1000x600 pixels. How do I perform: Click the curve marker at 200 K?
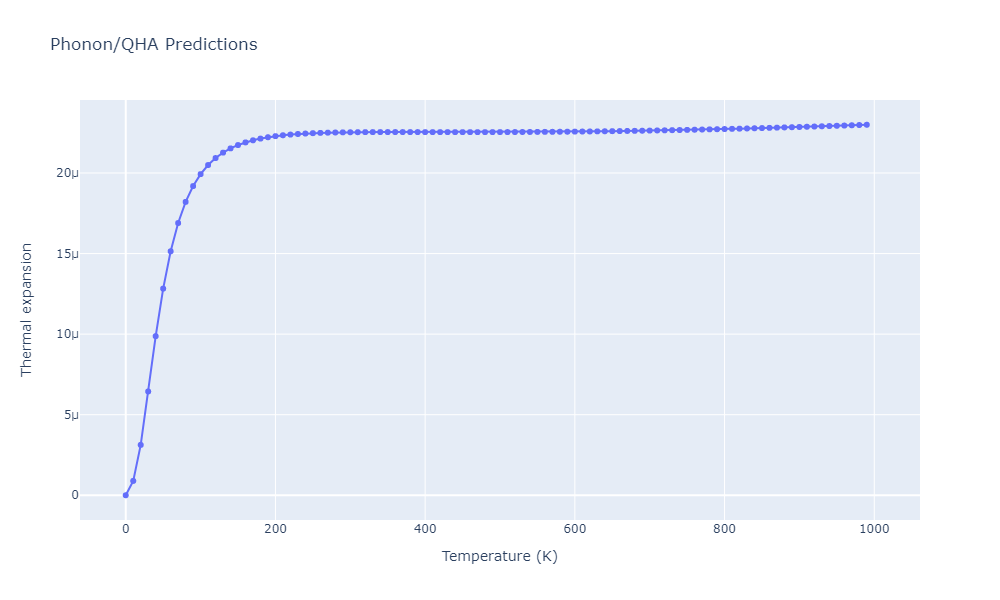(x=275, y=136)
